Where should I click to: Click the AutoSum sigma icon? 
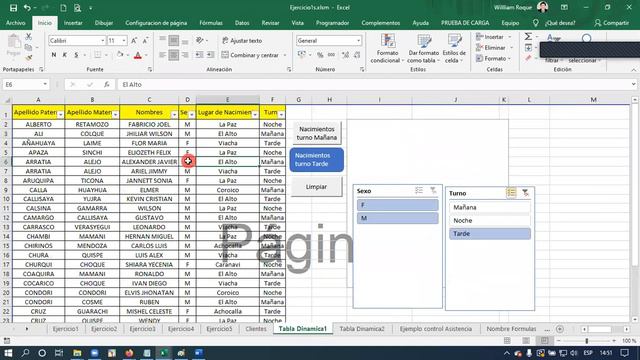[528, 37]
